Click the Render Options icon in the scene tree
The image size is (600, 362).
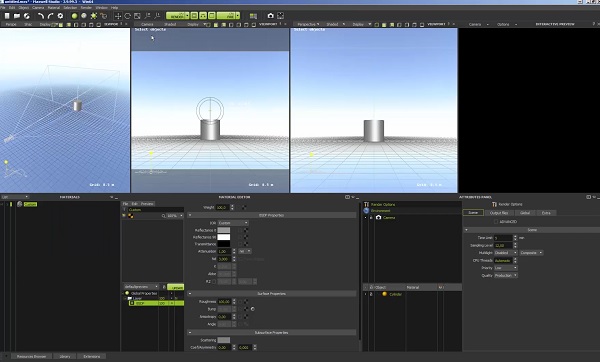pos(366,204)
